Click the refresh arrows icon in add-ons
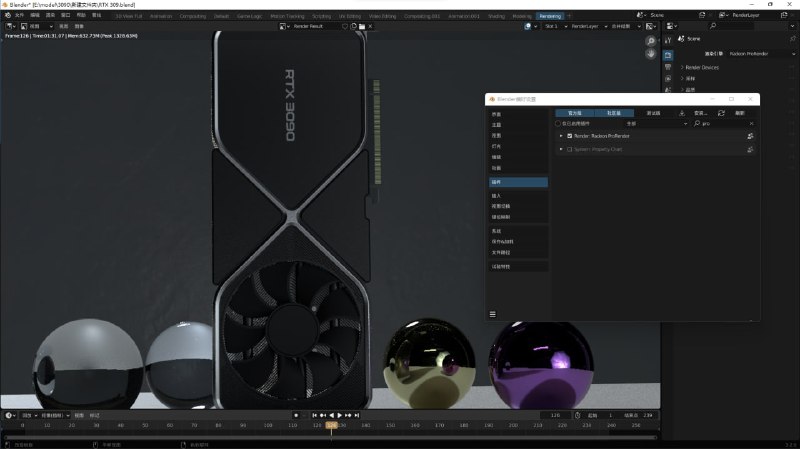Viewport: 800px width, 449px height. click(721, 113)
